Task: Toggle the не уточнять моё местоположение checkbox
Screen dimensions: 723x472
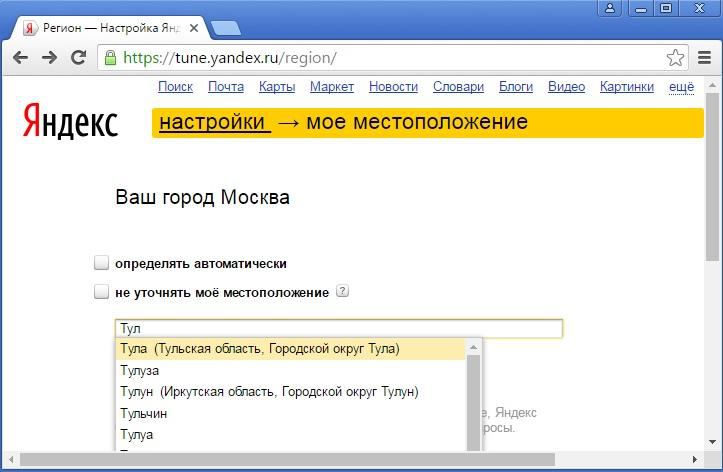Action: point(101,292)
